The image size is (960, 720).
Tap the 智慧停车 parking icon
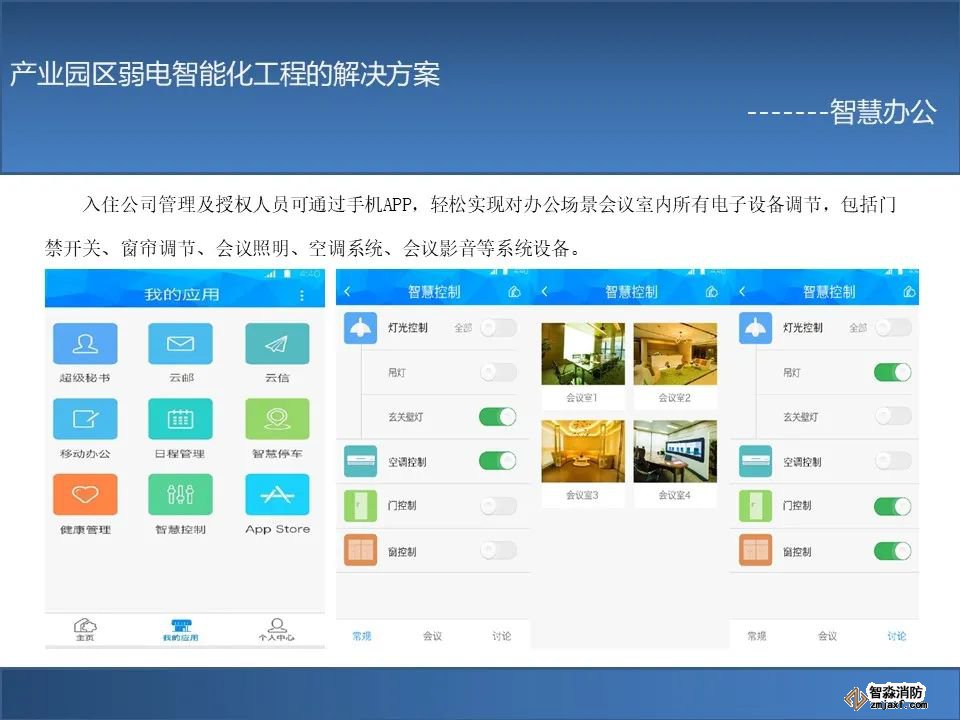pyautogui.click(x=277, y=419)
